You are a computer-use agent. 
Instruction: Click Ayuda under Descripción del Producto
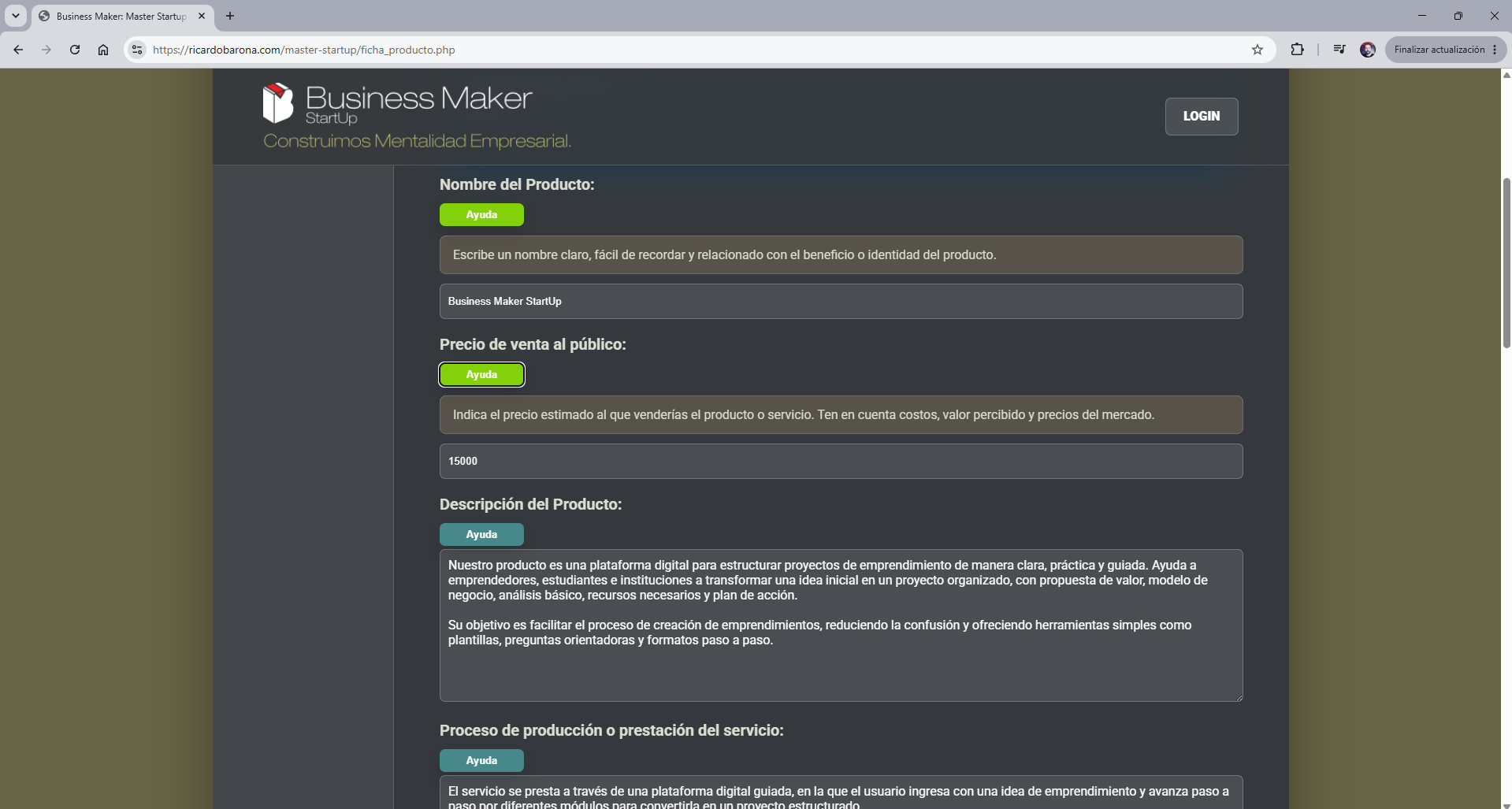pos(481,534)
